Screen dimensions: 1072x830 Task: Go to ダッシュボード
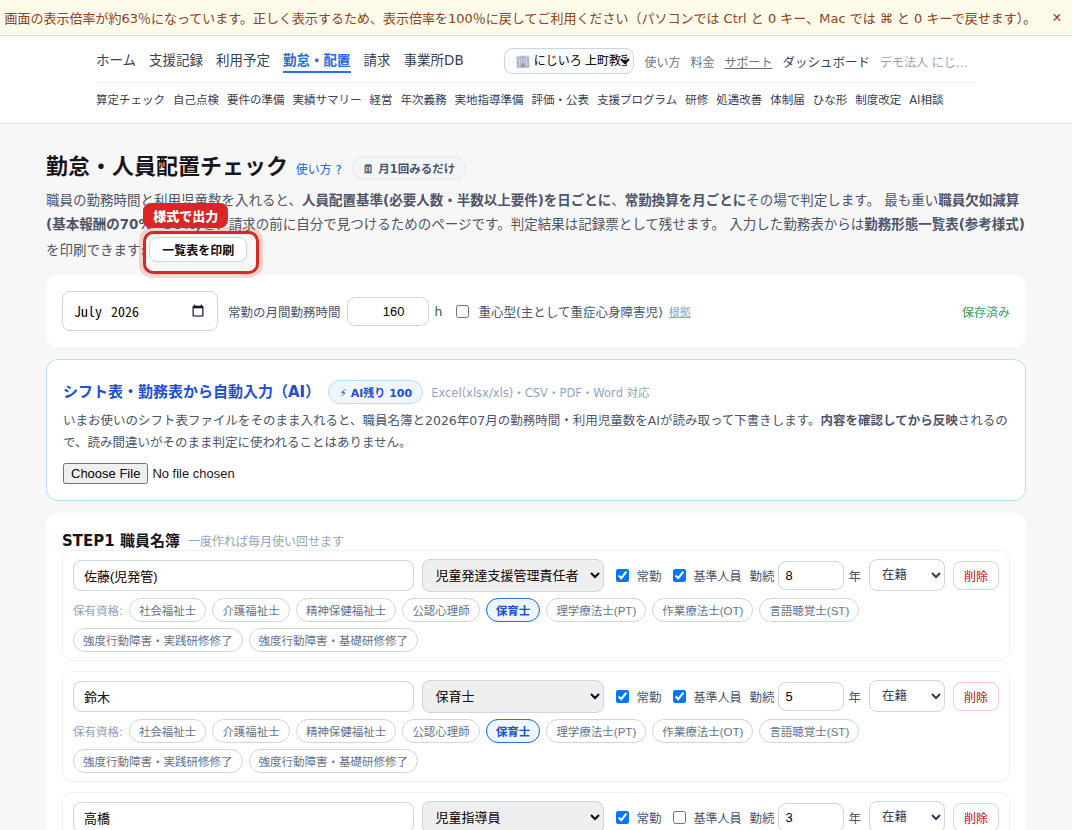click(x=826, y=62)
